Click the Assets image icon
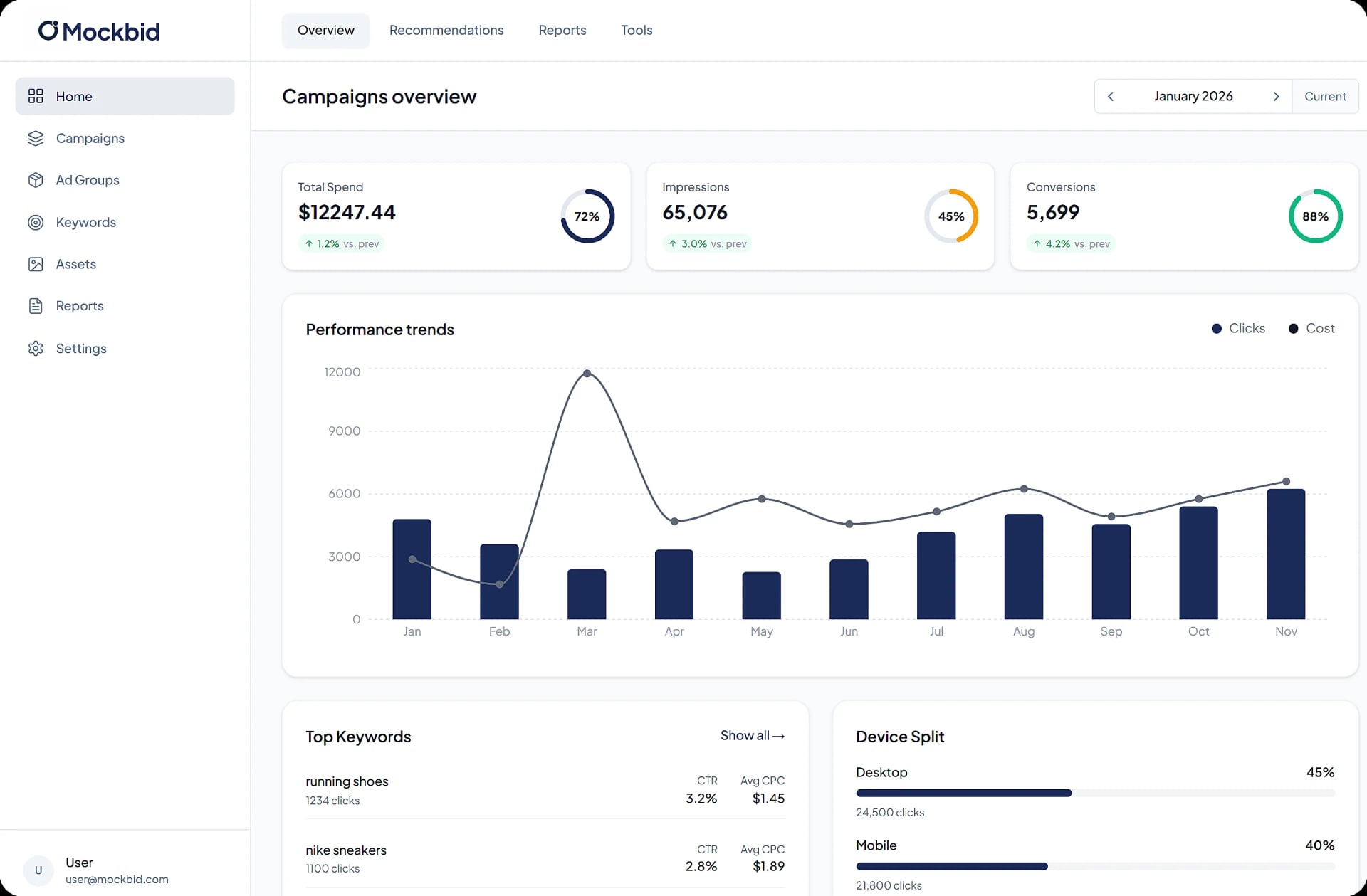Image resolution: width=1367 pixels, height=896 pixels. (x=36, y=264)
